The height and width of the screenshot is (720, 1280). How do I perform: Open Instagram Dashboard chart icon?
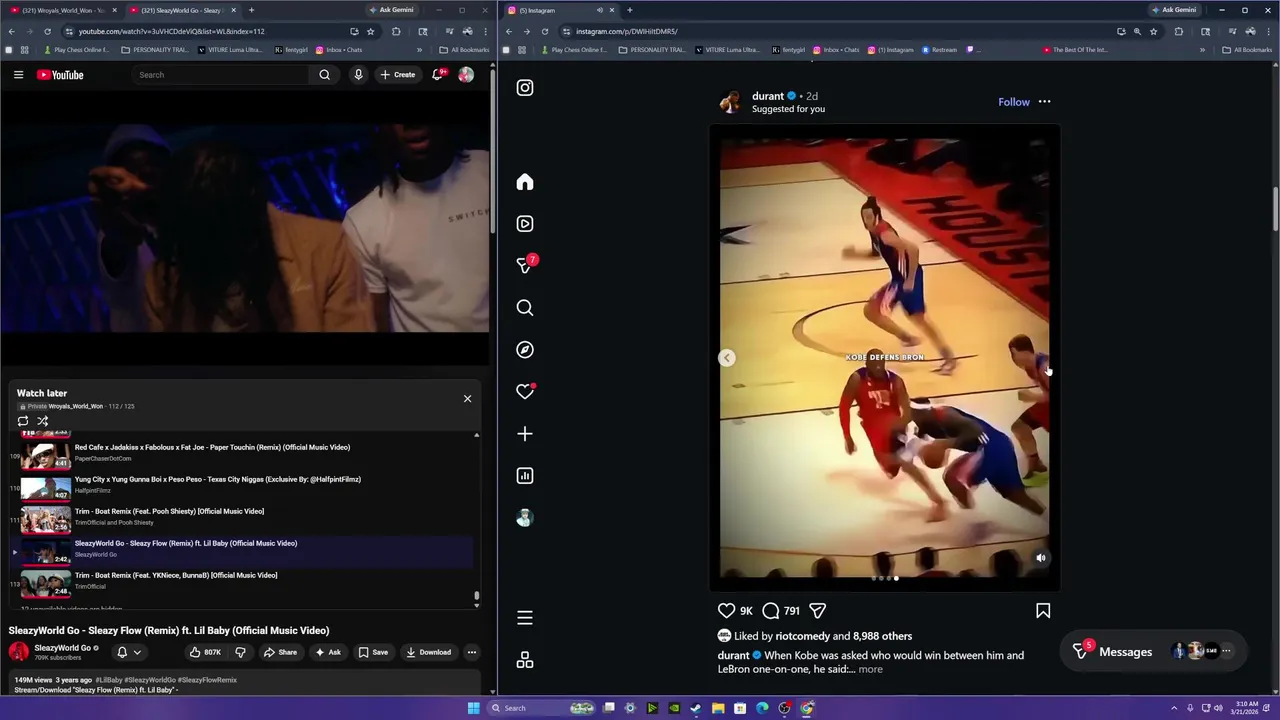tap(525, 476)
